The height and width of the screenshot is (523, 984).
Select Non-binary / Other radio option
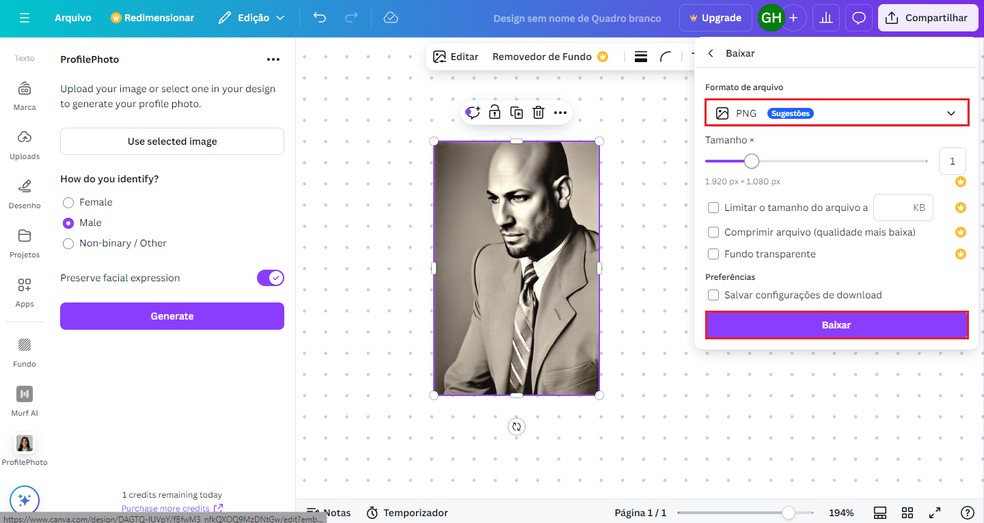click(68, 244)
